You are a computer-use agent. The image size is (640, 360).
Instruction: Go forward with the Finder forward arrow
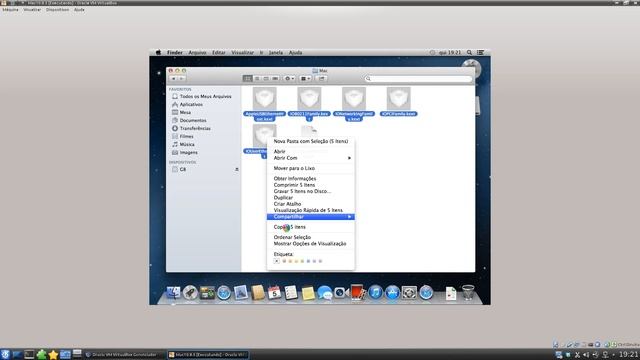182,78
